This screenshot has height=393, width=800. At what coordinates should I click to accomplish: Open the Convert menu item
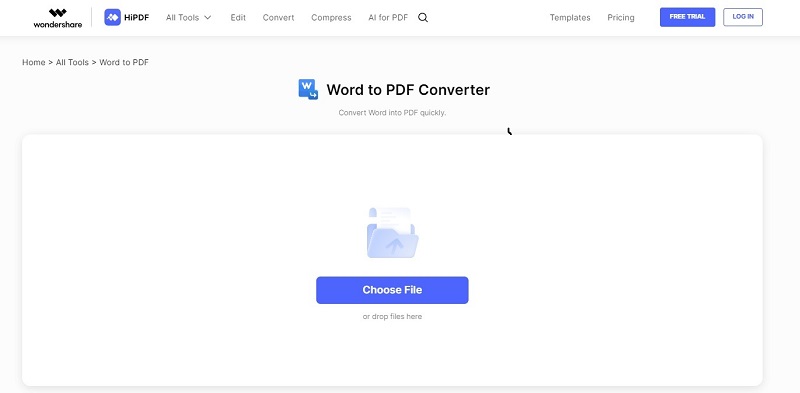click(279, 17)
